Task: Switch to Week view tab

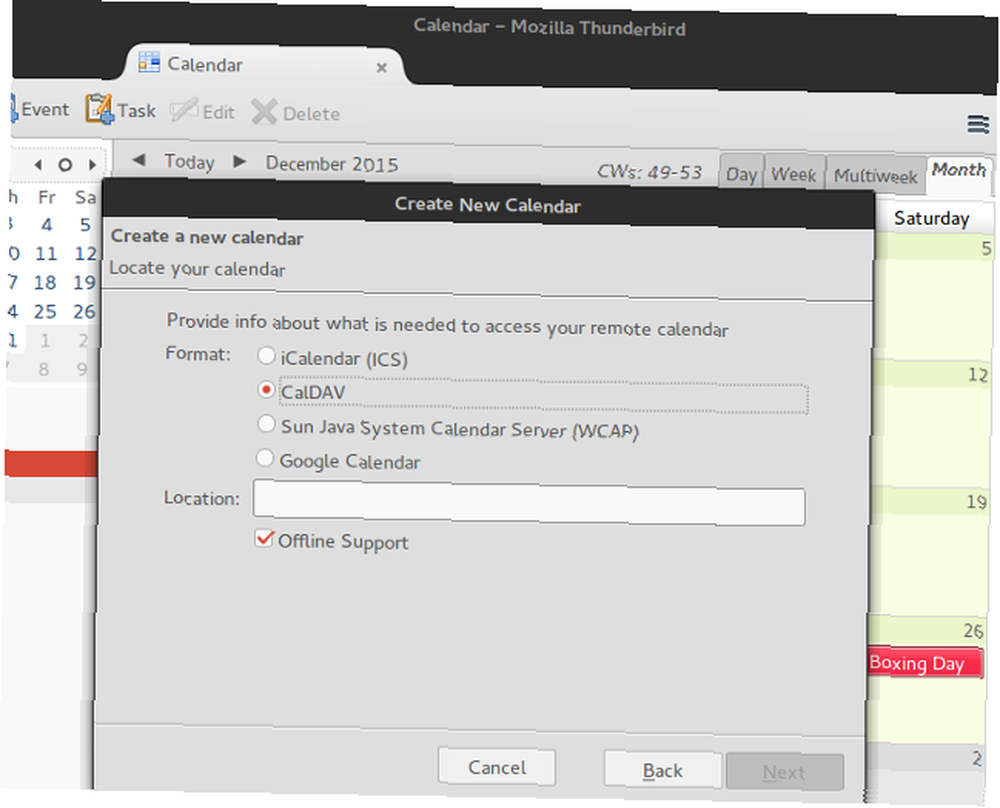Action: (x=794, y=174)
